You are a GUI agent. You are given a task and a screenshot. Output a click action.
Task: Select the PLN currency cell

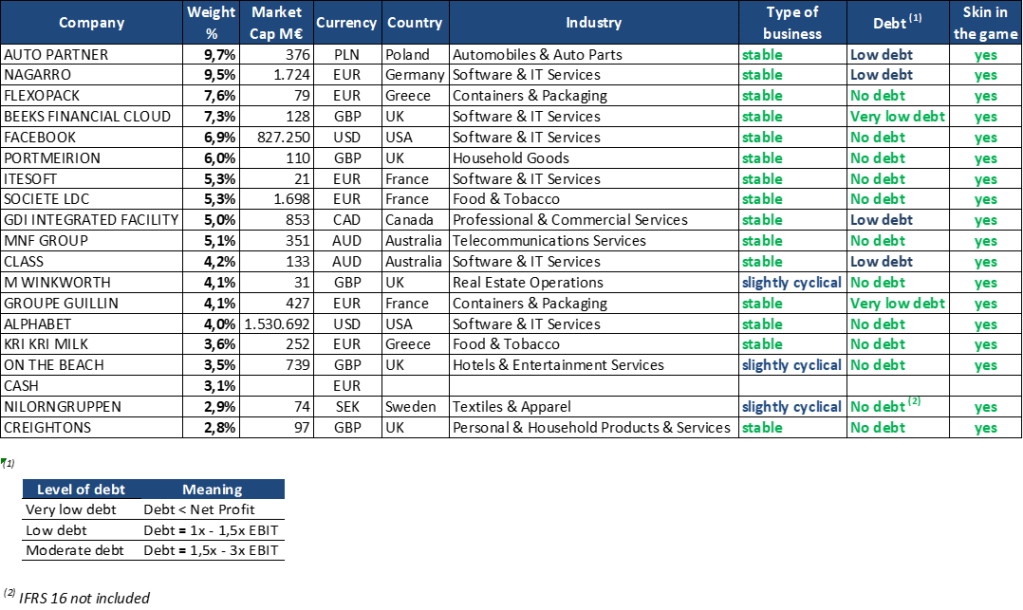coord(347,54)
